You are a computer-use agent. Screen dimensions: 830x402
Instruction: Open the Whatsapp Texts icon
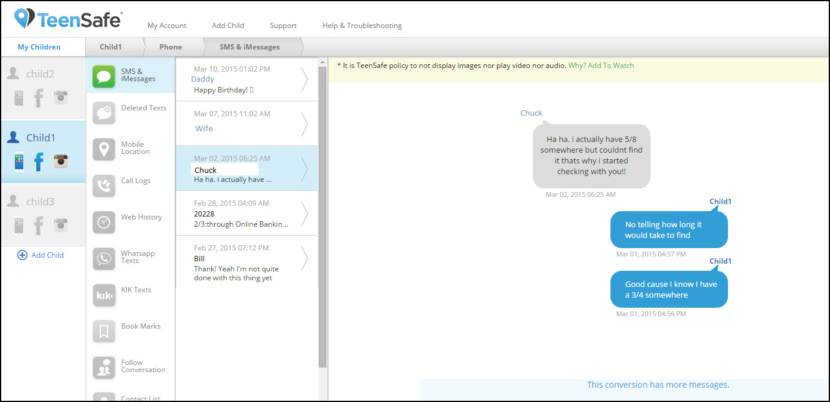coord(104,258)
